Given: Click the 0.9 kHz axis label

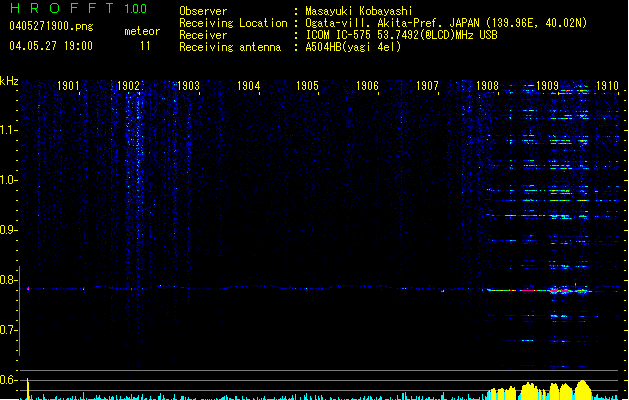Looking at the screenshot, I should pyautogui.click(x=9, y=230).
